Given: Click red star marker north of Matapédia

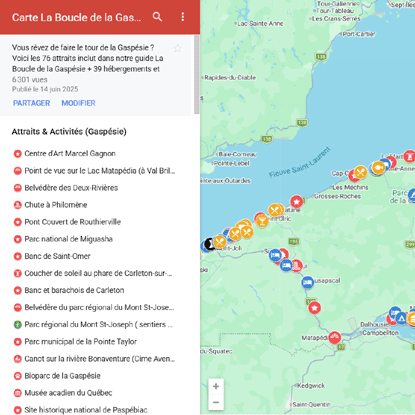Looking at the screenshot, I should tap(314, 308).
